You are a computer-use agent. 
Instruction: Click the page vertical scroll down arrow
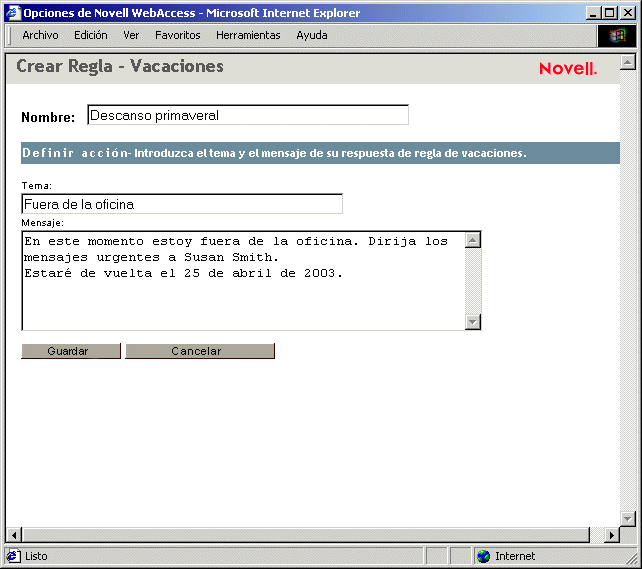627,519
